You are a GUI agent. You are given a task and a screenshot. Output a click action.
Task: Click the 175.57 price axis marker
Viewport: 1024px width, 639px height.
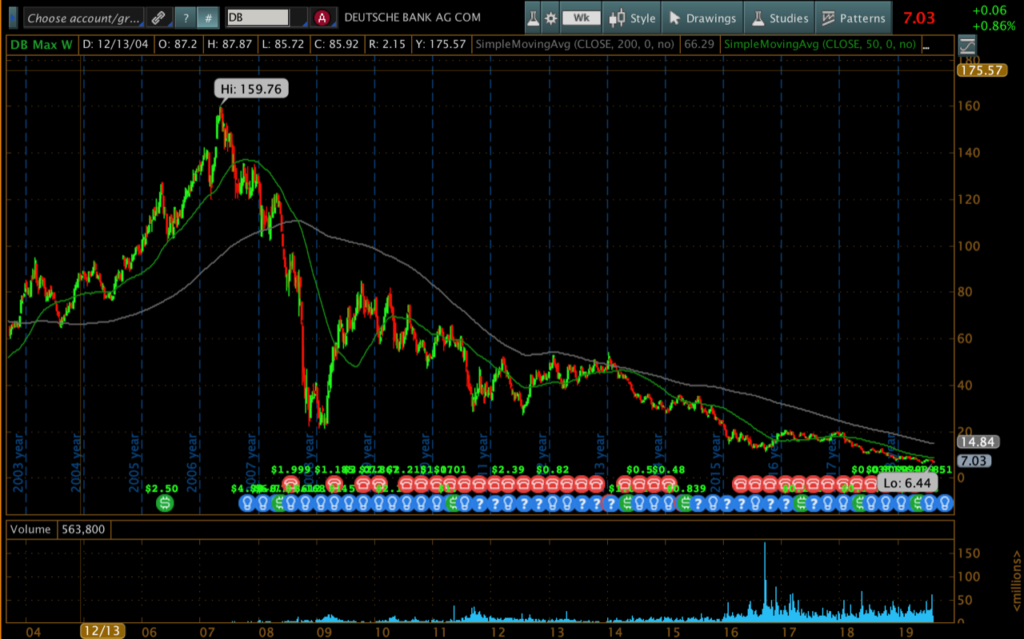coord(982,70)
